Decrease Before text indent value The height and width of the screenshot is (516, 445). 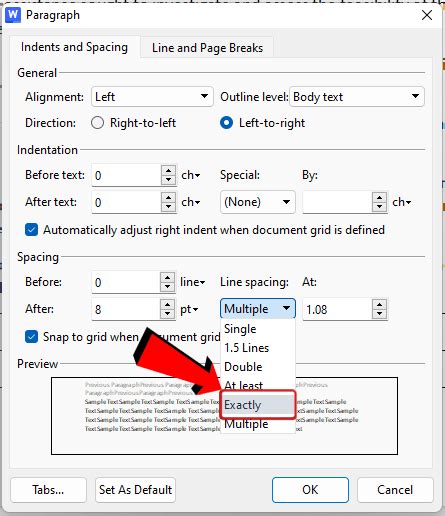[169, 180]
